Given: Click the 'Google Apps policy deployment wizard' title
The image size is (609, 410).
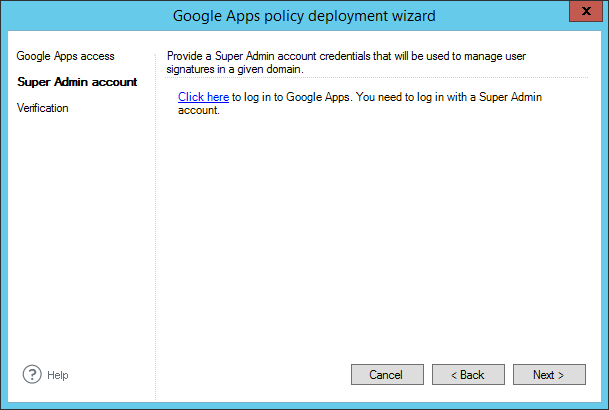Looking at the screenshot, I should (304, 16).
